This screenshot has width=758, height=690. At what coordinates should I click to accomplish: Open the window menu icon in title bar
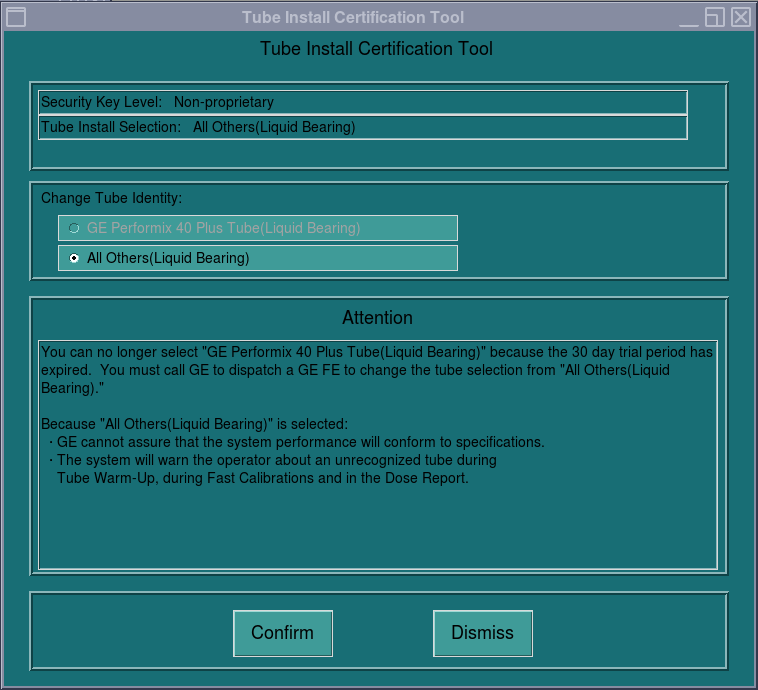tap(16, 17)
